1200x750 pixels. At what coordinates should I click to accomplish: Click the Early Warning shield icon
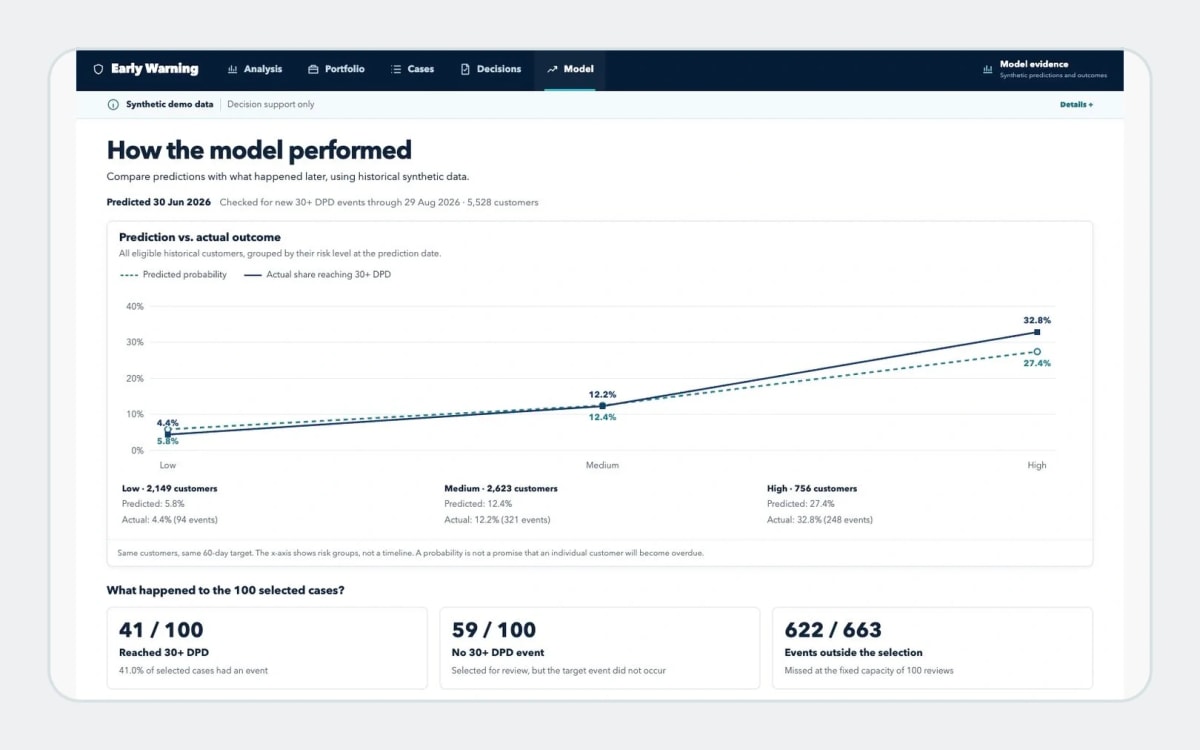[98, 70]
